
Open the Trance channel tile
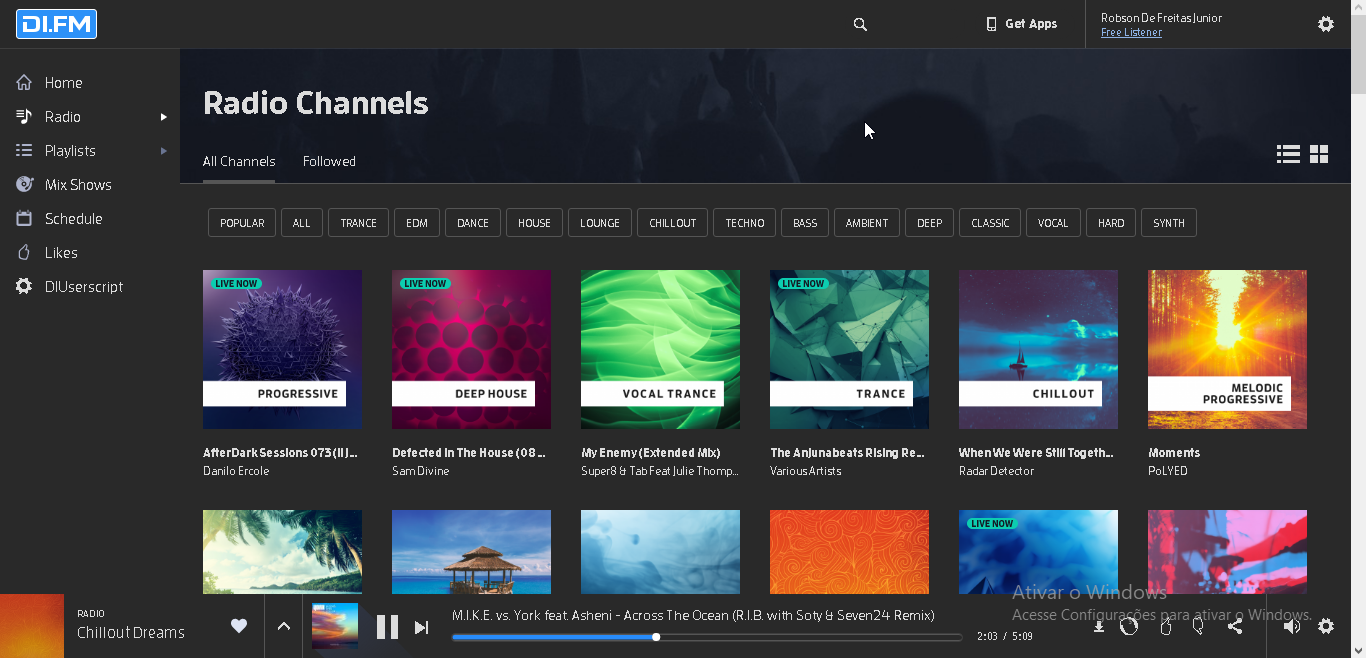tap(849, 349)
